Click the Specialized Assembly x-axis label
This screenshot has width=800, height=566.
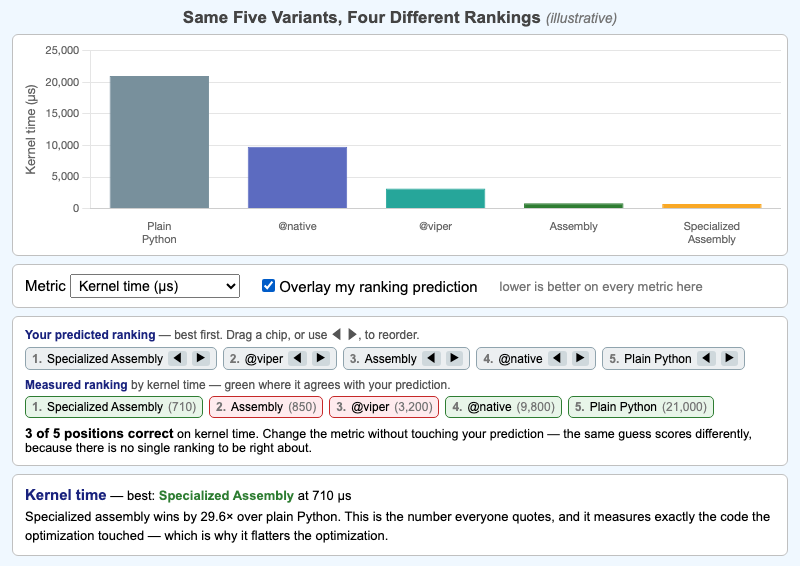click(712, 233)
